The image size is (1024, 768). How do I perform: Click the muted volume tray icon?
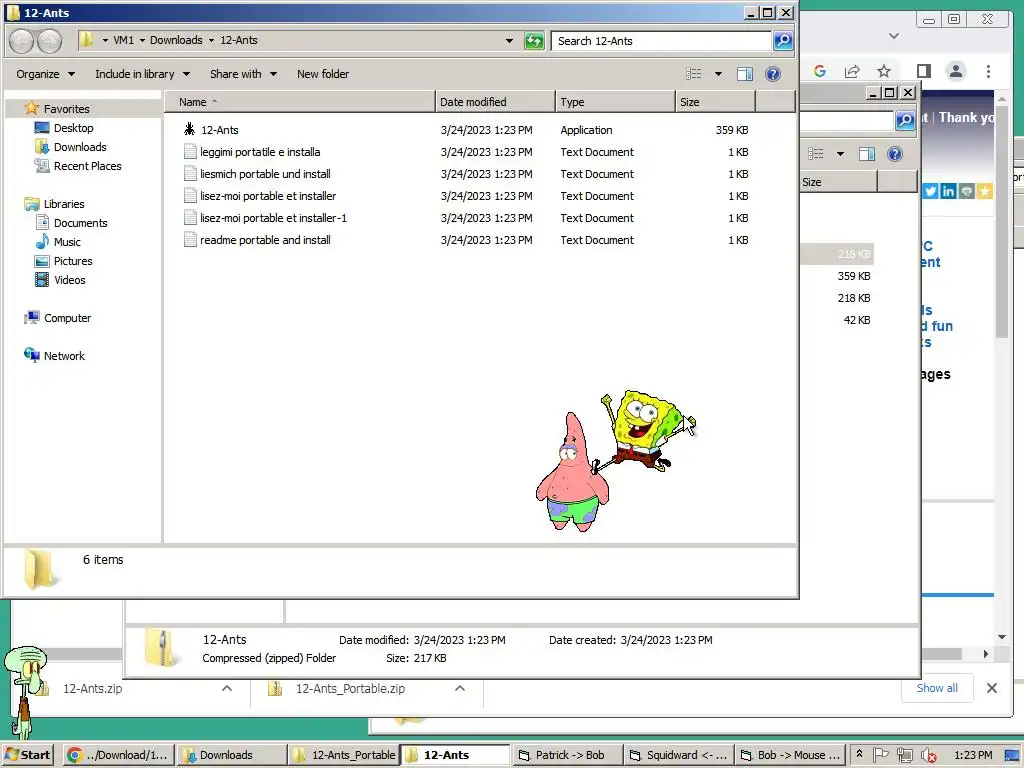(x=928, y=755)
